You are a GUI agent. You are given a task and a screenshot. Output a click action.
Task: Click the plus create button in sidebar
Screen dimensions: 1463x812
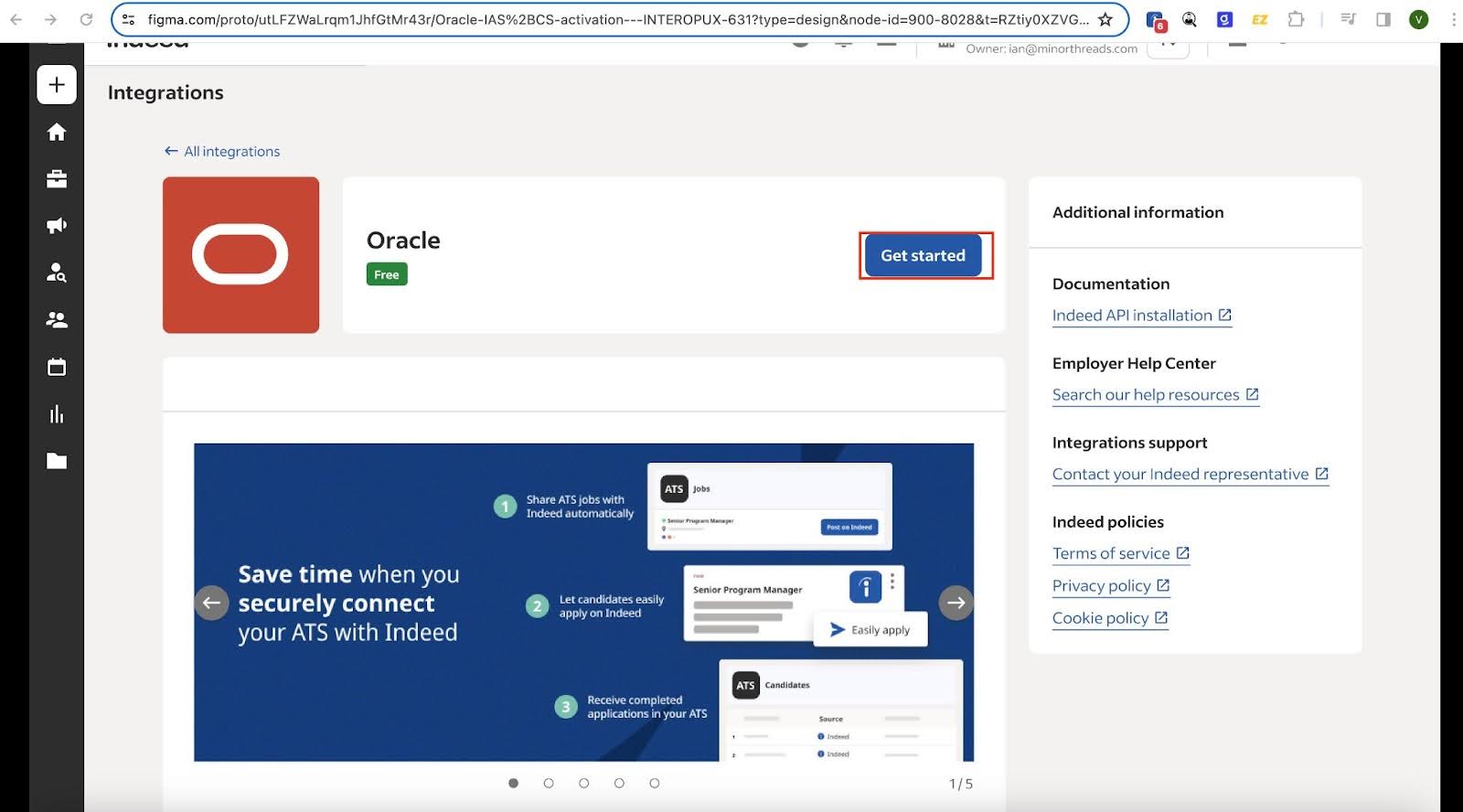[57, 85]
